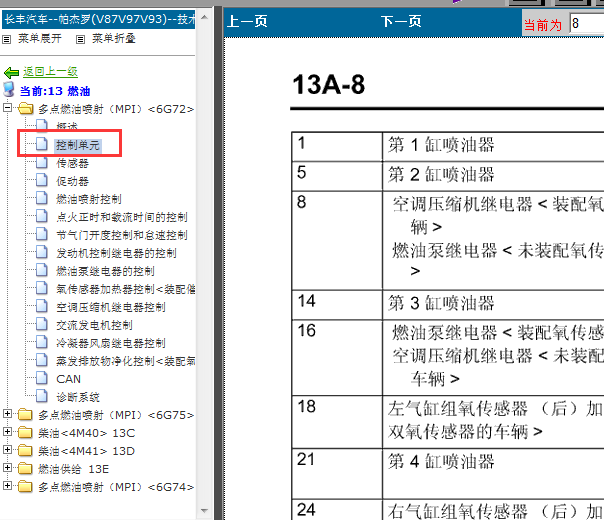
Task: Click the 菜单展开 expand-all menu button
Action: pos(40,39)
